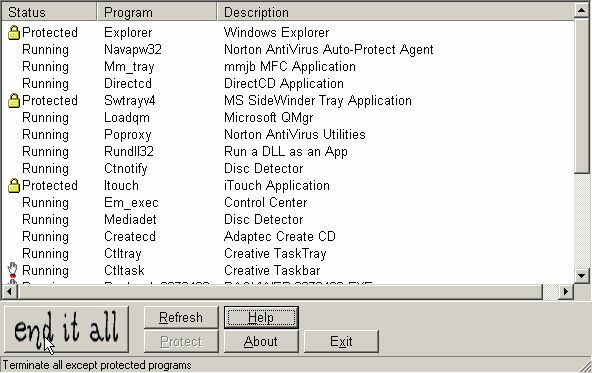Click status bar 'Terminate all except protected programs'
Image resolution: width=592 pixels, height=373 pixels.
point(97,365)
